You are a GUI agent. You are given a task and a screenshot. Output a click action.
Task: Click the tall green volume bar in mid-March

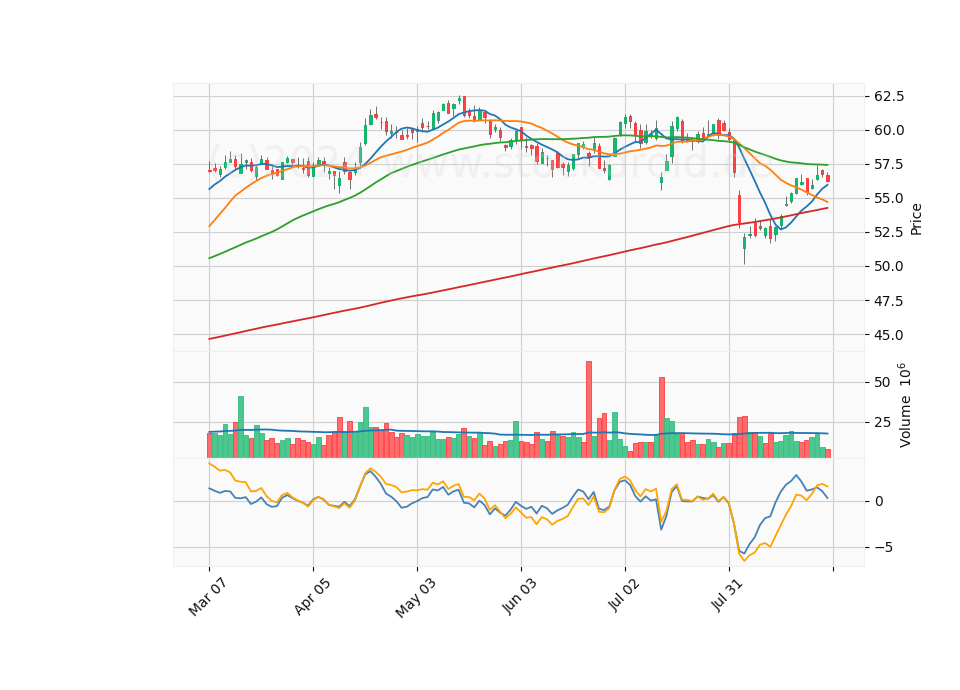click(241, 427)
